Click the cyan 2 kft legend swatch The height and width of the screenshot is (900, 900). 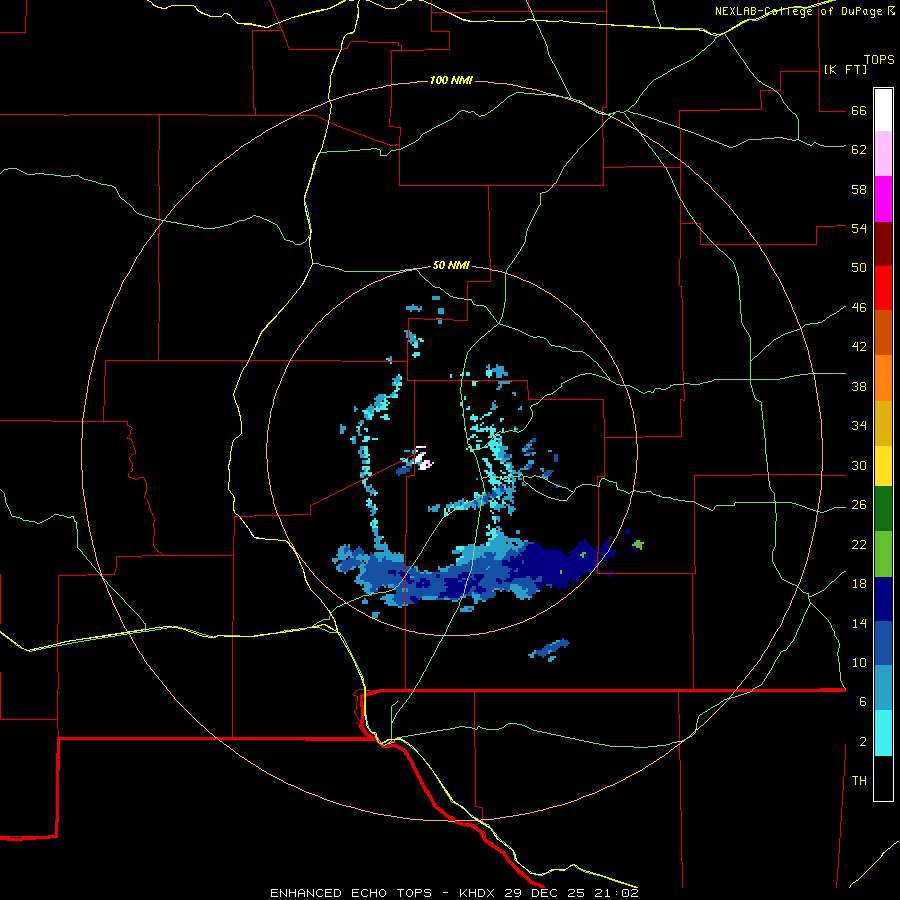[x=883, y=733]
